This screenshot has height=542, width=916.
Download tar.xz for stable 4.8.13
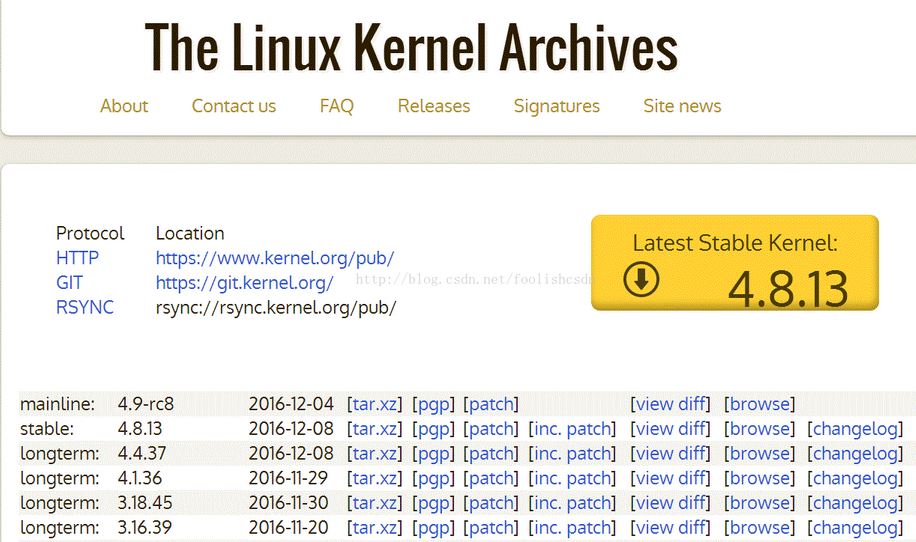coord(374,429)
